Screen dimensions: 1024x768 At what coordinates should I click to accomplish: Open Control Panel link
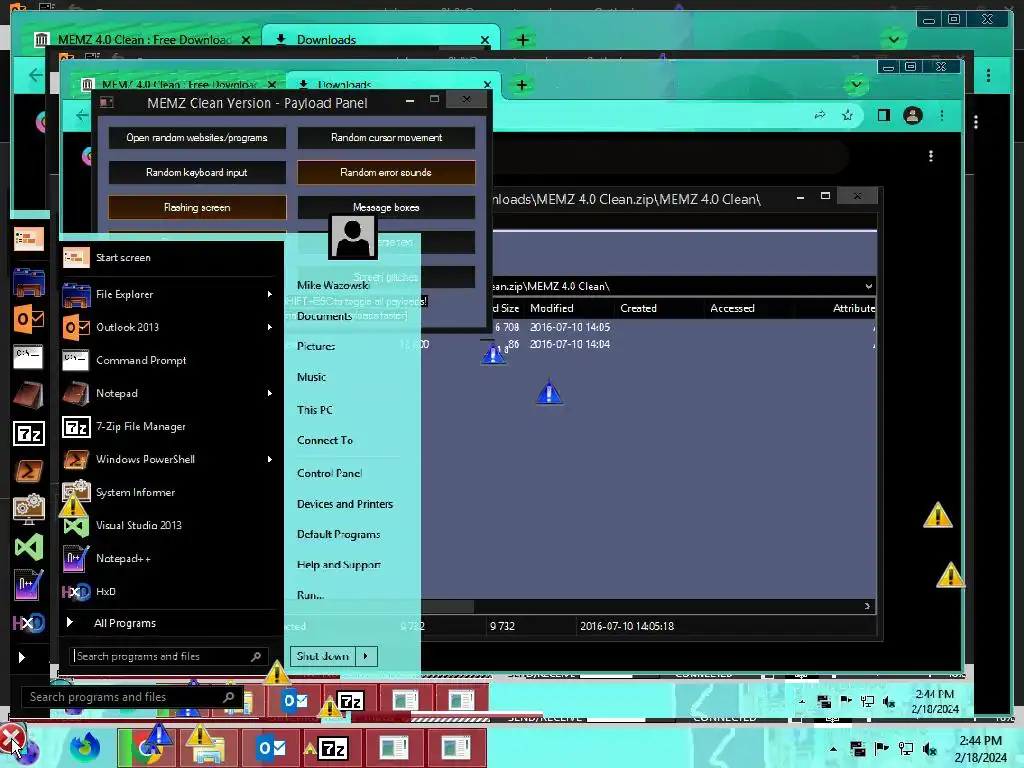tap(329, 473)
